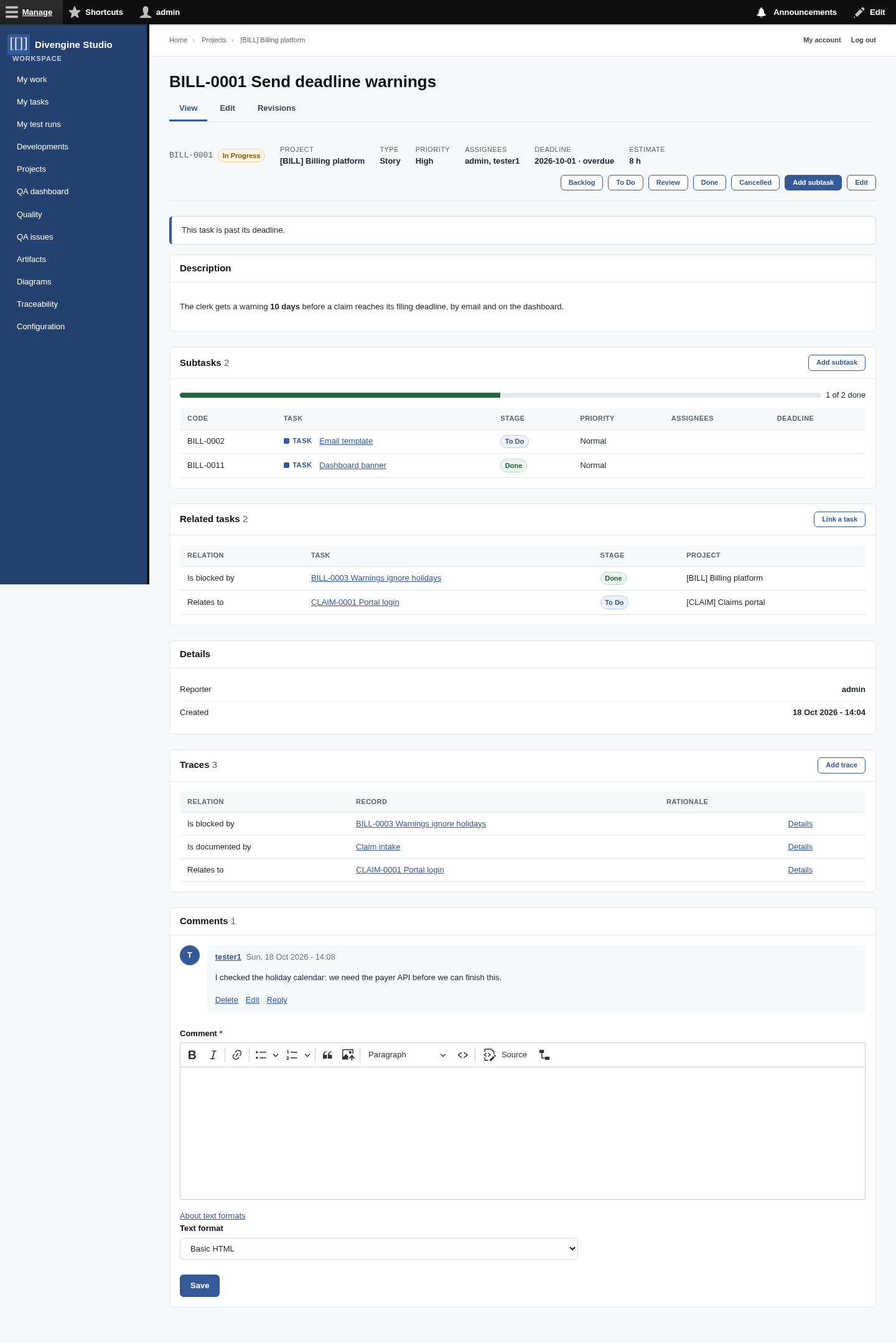This screenshot has height=1343, width=896.
Task: Open Announcements bell in top bar
Action: click(x=796, y=12)
